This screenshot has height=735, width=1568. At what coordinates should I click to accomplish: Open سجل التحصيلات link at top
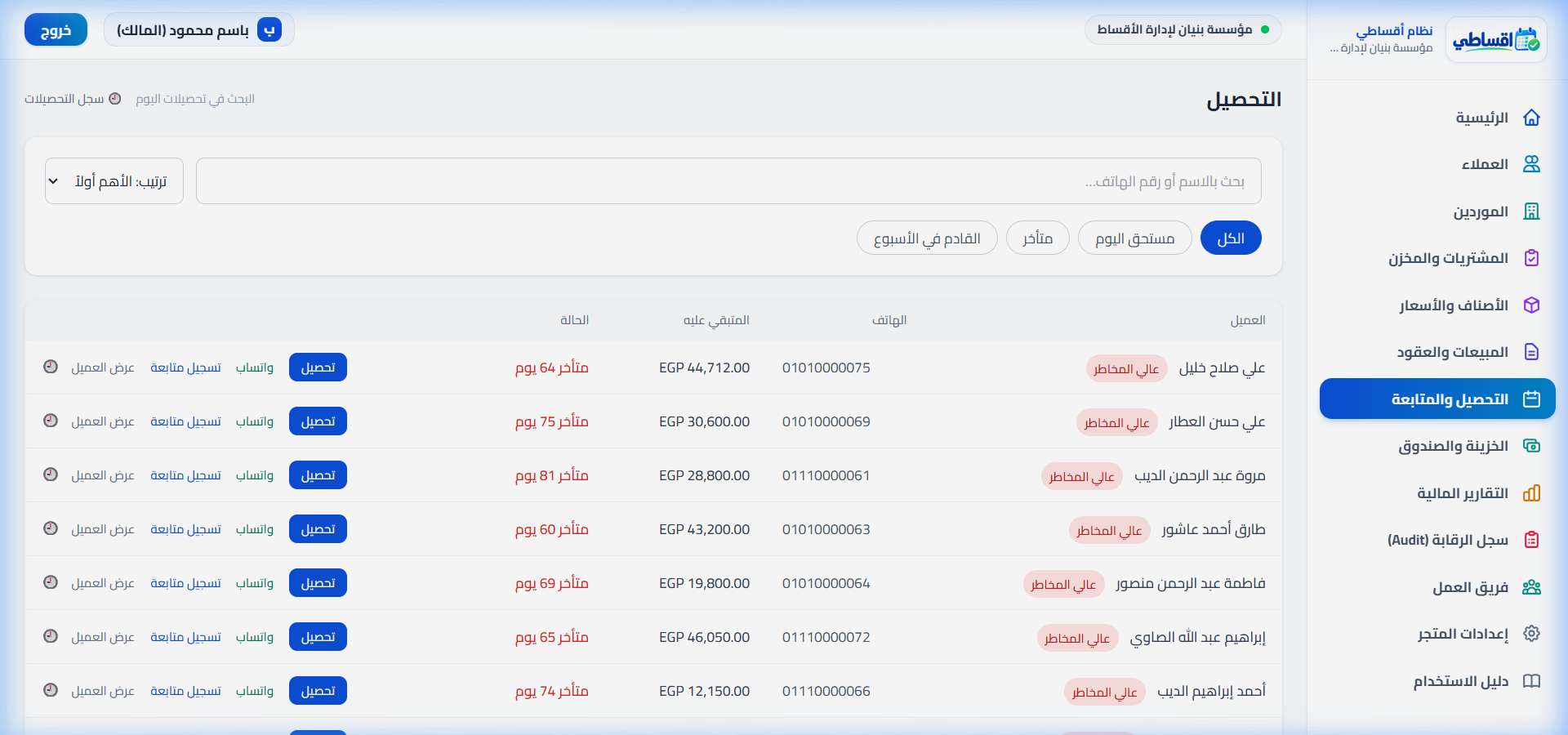[73, 99]
